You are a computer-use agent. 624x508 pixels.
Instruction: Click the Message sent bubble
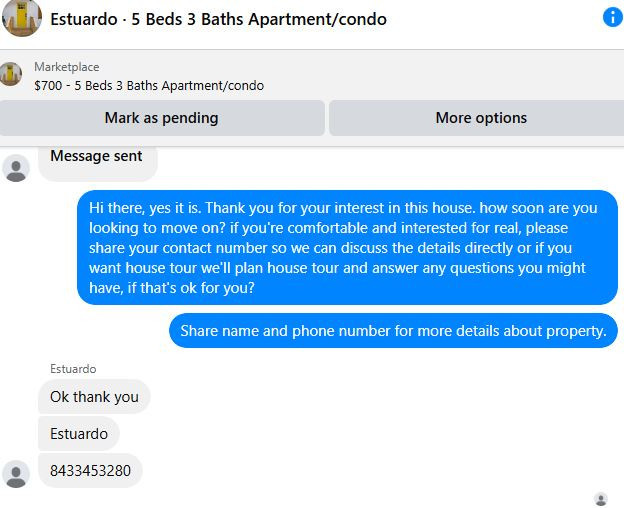click(98, 163)
